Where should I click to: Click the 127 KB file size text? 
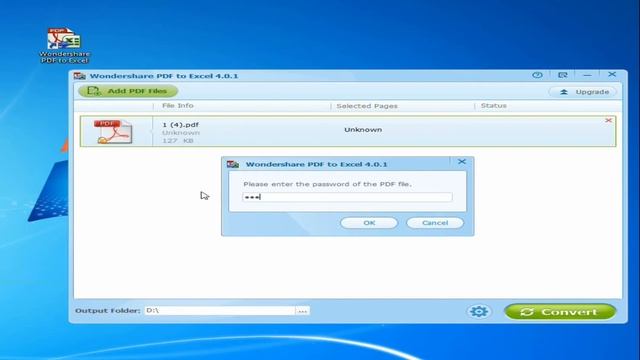coord(178,141)
